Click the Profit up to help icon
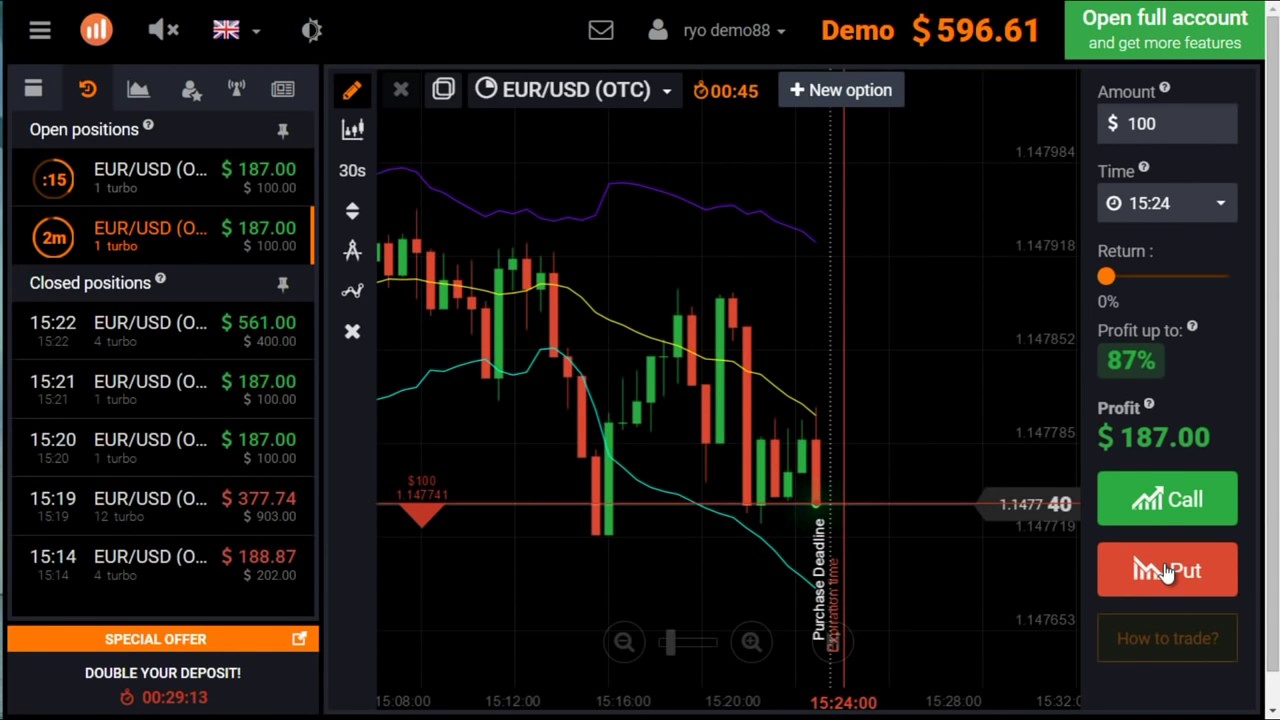The height and width of the screenshot is (720, 1280). [x=1192, y=327]
